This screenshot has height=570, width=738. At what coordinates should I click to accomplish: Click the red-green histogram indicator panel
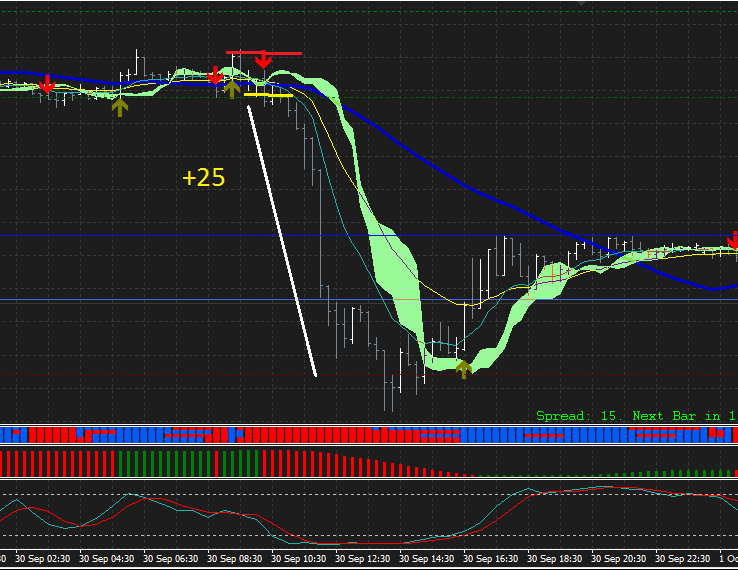tap(369, 463)
